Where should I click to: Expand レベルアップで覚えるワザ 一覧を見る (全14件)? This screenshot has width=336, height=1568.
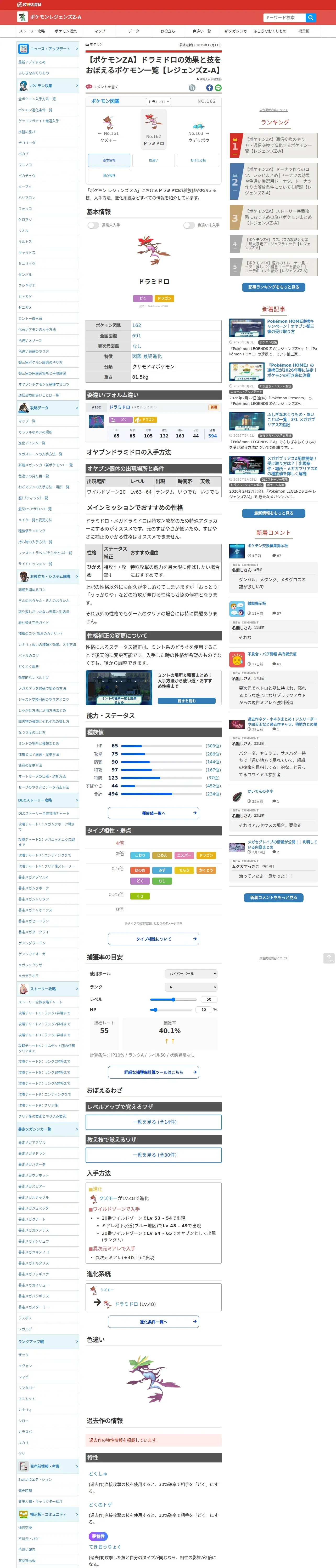pyautogui.click(x=154, y=1122)
